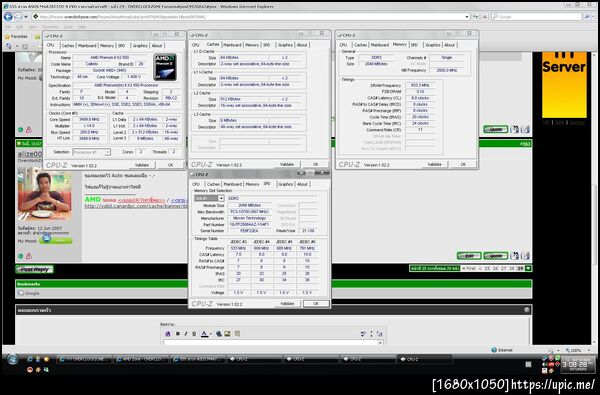Open the zoom level dropdown beside 100%

[589, 350]
